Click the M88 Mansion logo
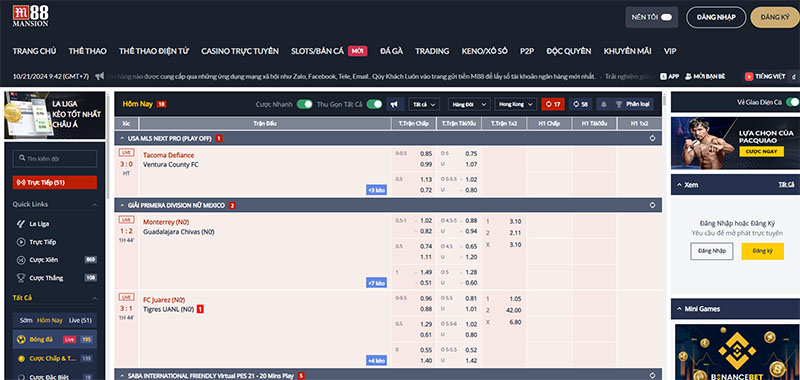The height and width of the screenshot is (380, 800). tap(31, 16)
